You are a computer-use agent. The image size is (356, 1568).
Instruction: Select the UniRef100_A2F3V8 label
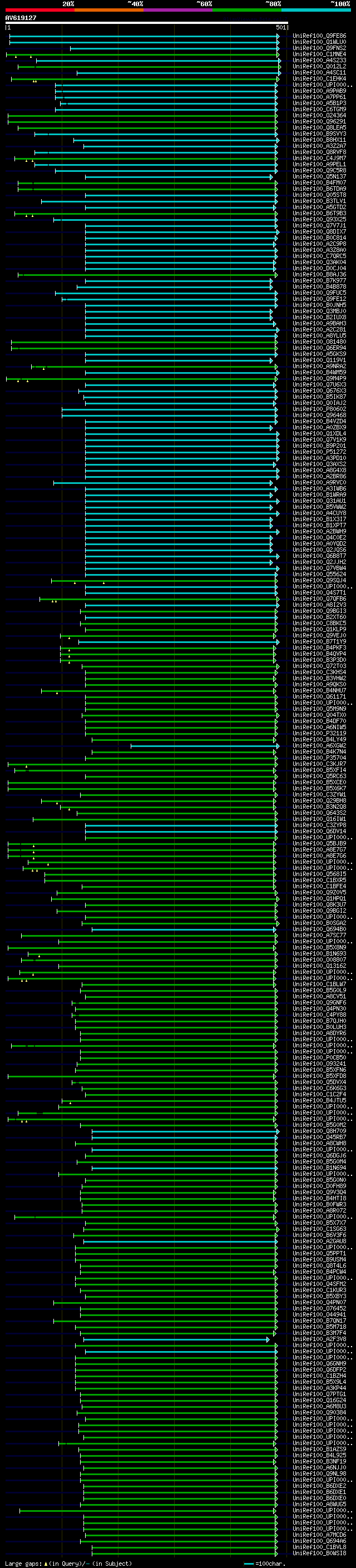[x=319, y=1339]
